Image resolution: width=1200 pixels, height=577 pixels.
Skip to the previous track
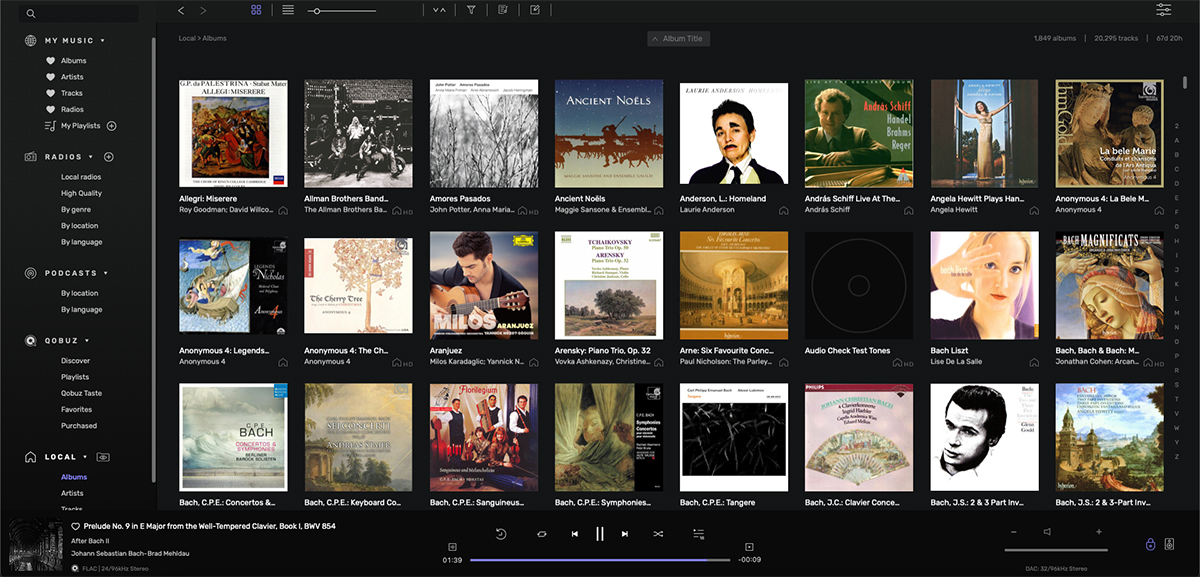point(575,534)
